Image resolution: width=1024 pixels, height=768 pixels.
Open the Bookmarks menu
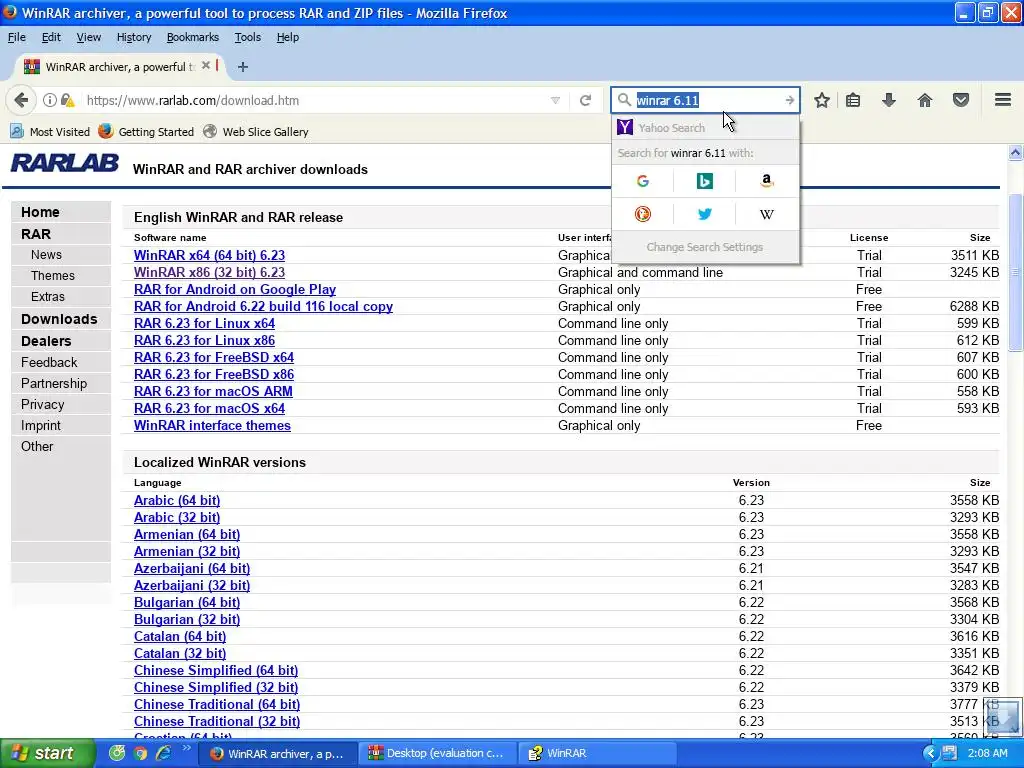tap(193, 37)
